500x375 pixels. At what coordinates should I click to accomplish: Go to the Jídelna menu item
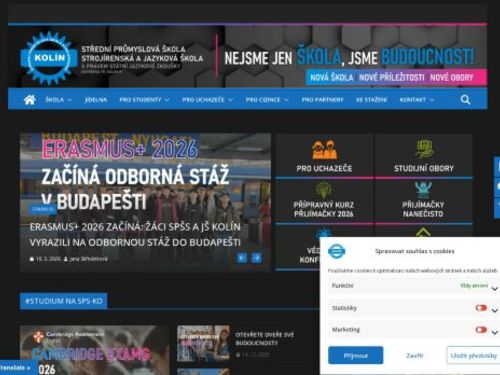(x=96, y=100)
